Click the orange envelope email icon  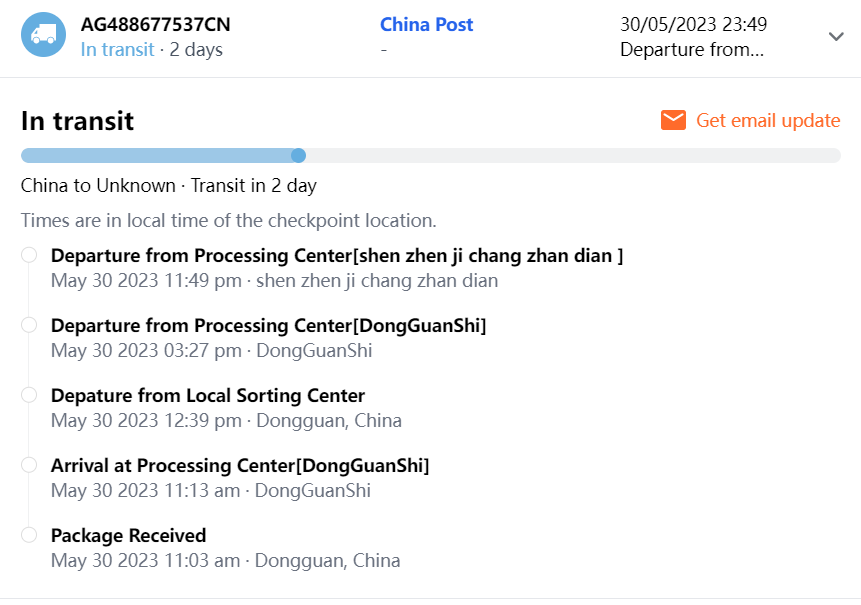point(673,121)
